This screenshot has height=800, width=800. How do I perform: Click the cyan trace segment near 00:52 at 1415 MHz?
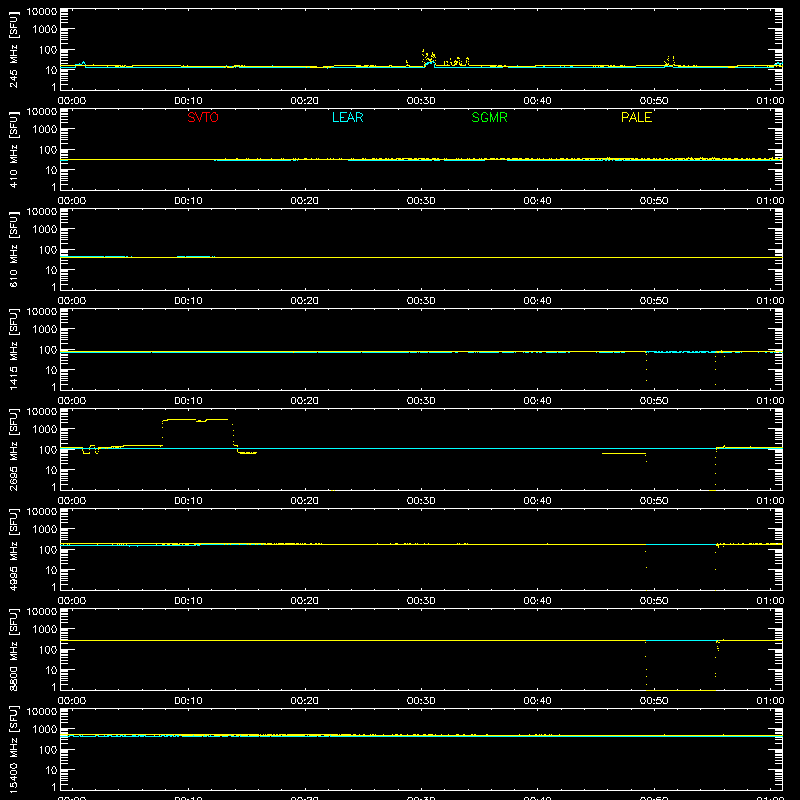(x=681, y=352)
